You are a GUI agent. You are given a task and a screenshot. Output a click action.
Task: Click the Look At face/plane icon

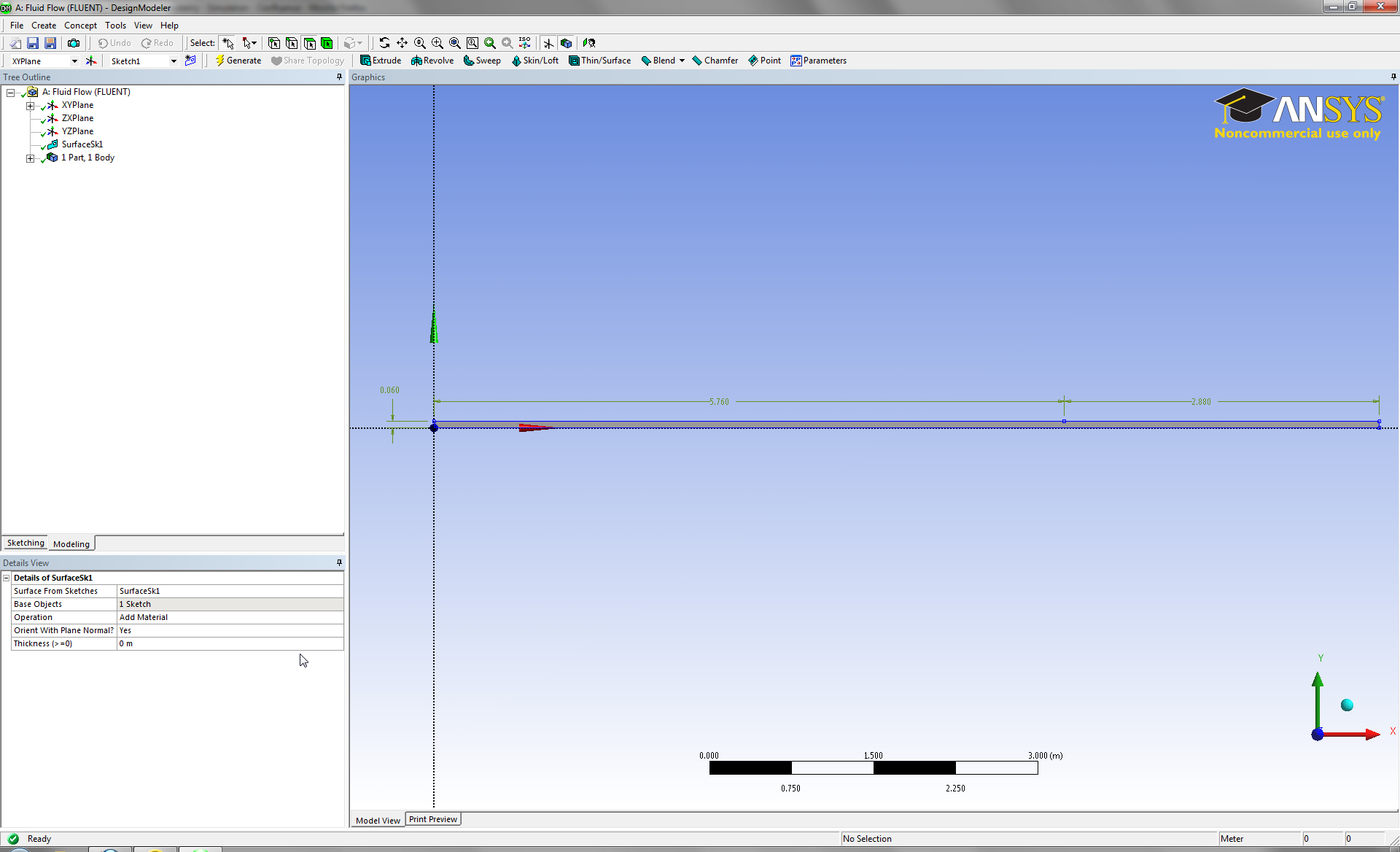pos(589,43)
